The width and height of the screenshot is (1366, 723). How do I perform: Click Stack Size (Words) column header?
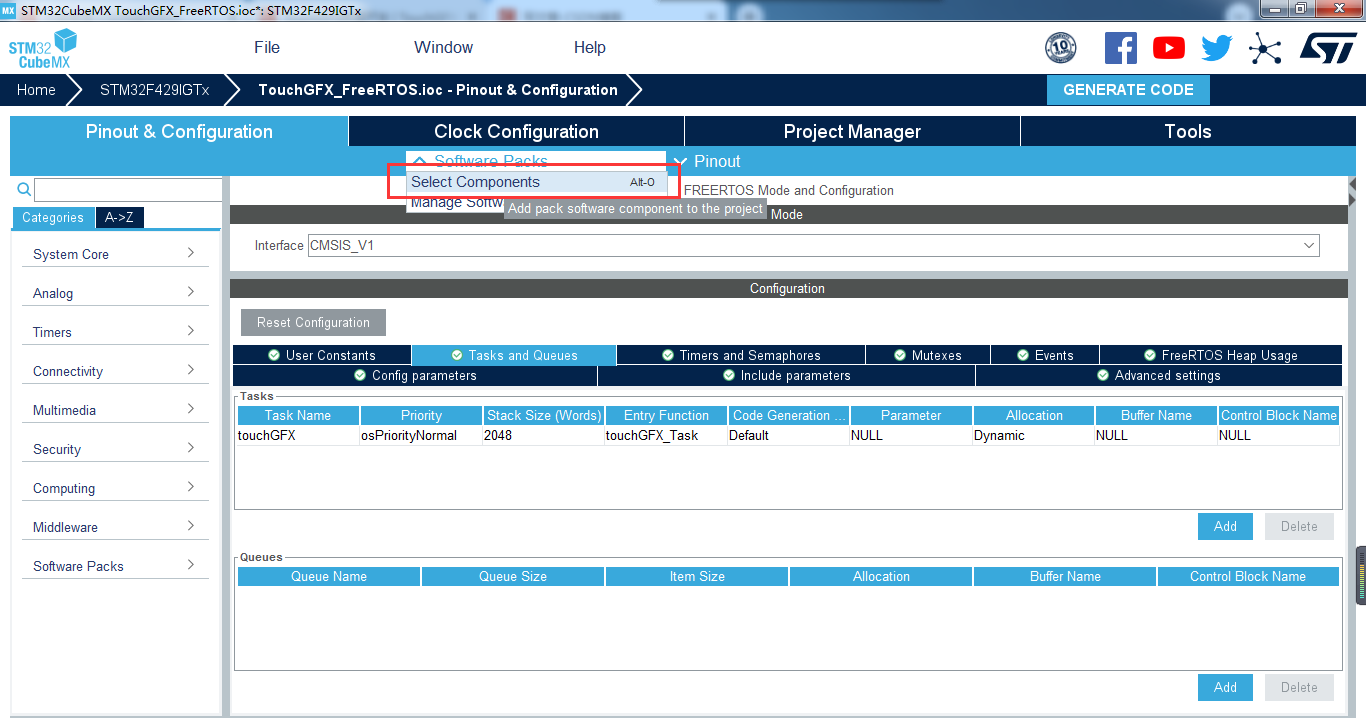click(544, 415)
